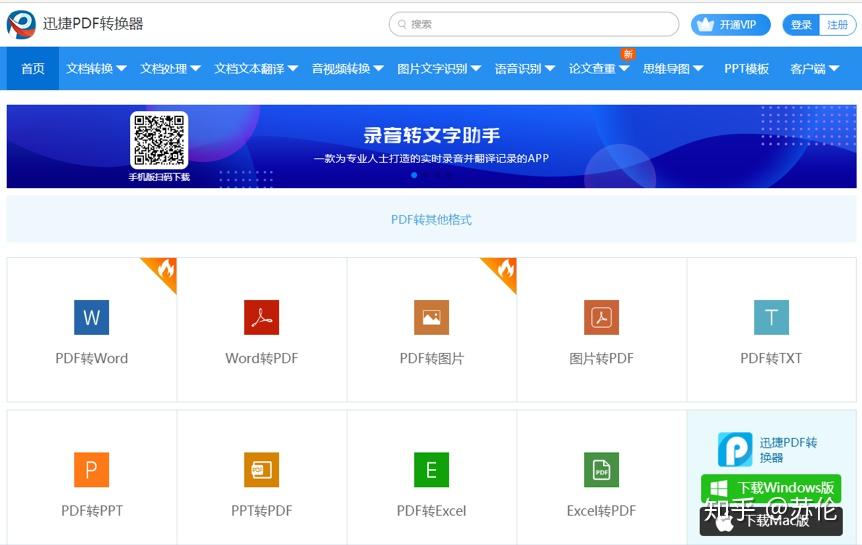Click the Windows logo in download button
Screen dimensions: 862x545
point(719,488)
